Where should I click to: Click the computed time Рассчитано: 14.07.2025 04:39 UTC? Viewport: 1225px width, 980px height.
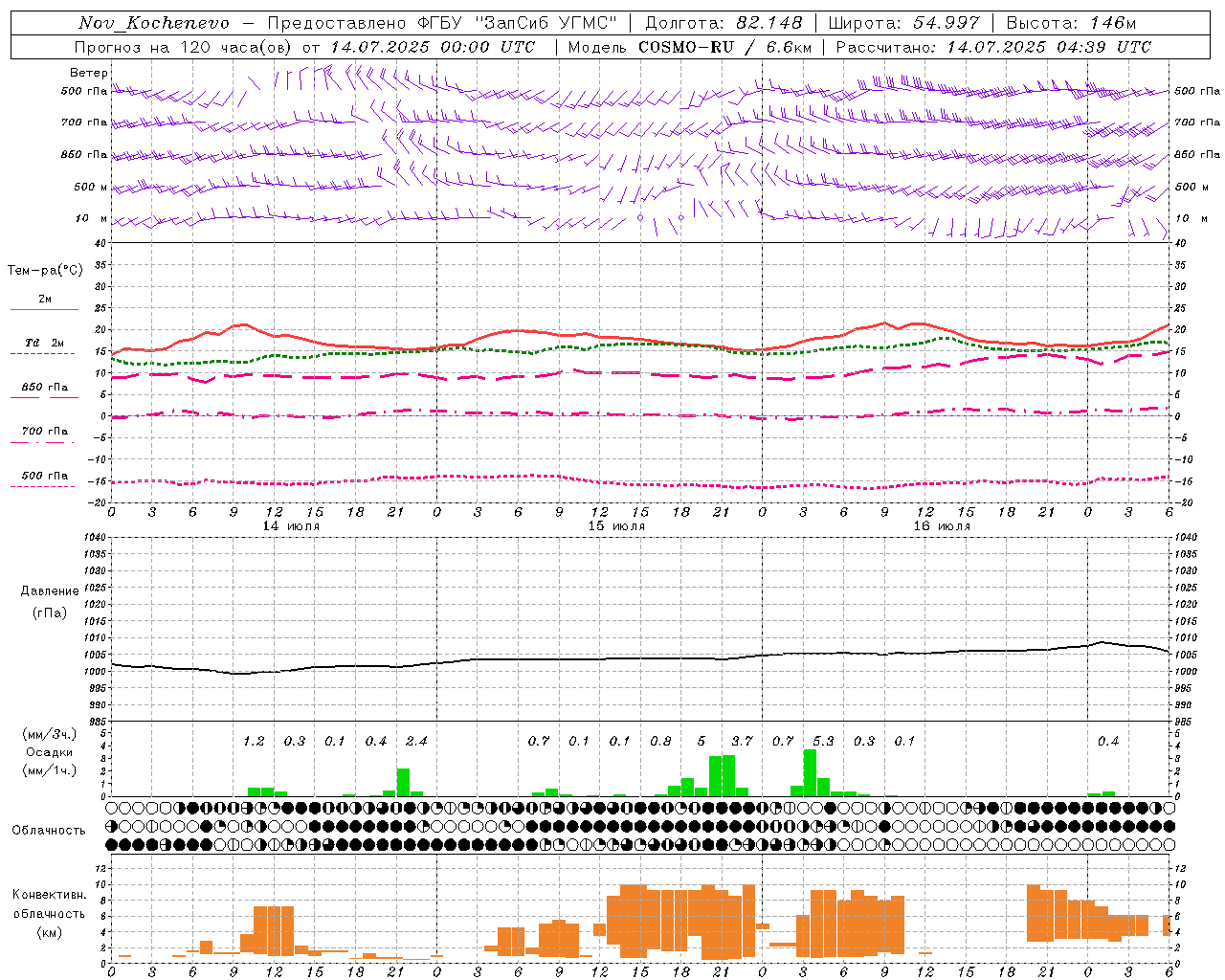coord(993,47)
